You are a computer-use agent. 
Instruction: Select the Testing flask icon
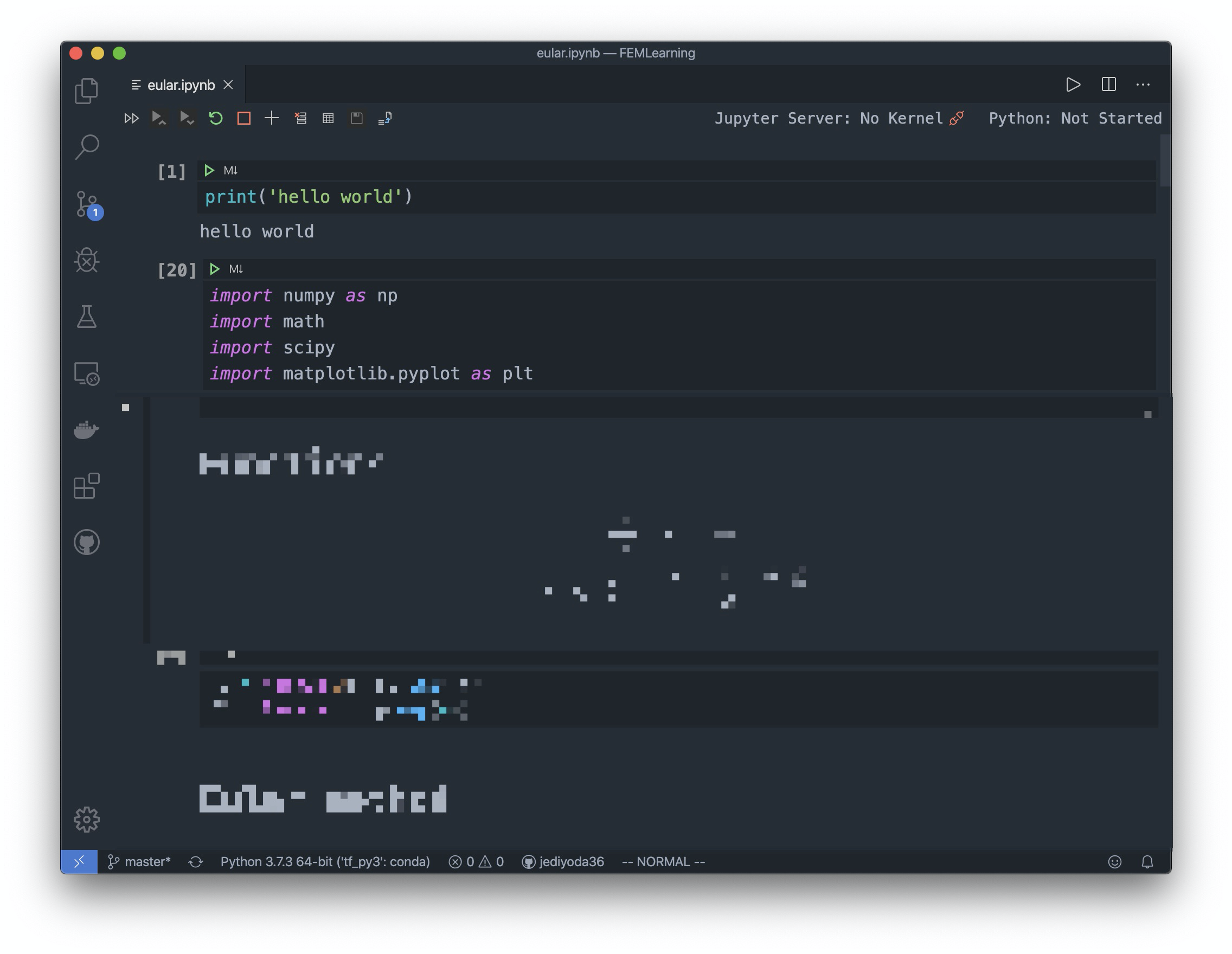(87, 318)
